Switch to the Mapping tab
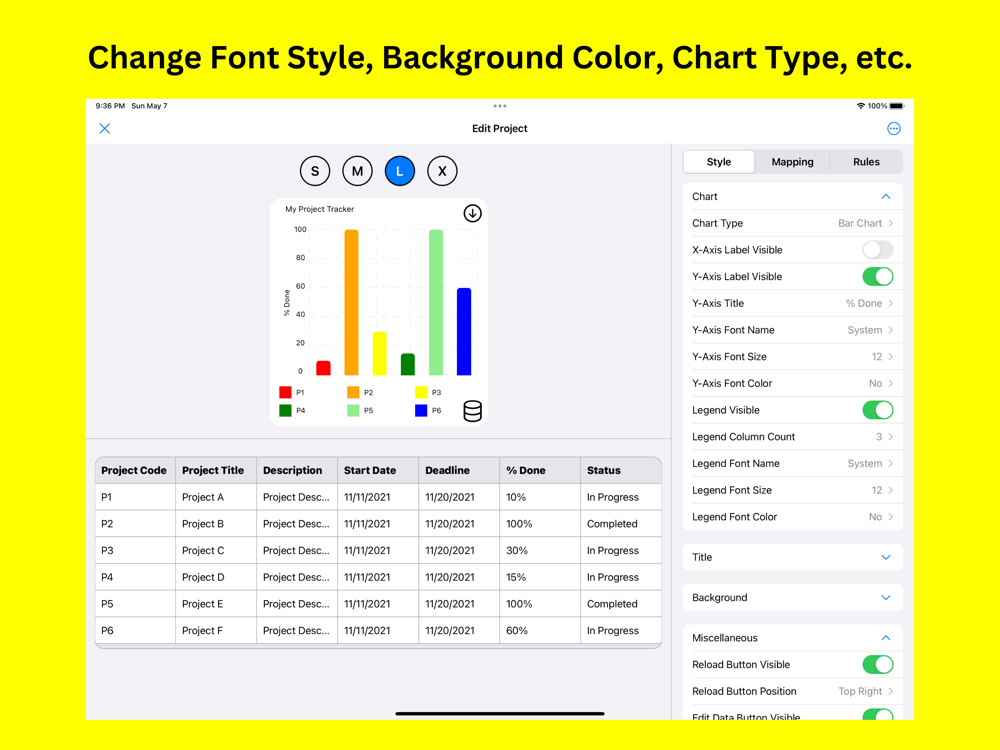This screenshot has width=1000, height=750. click(792, 162)
